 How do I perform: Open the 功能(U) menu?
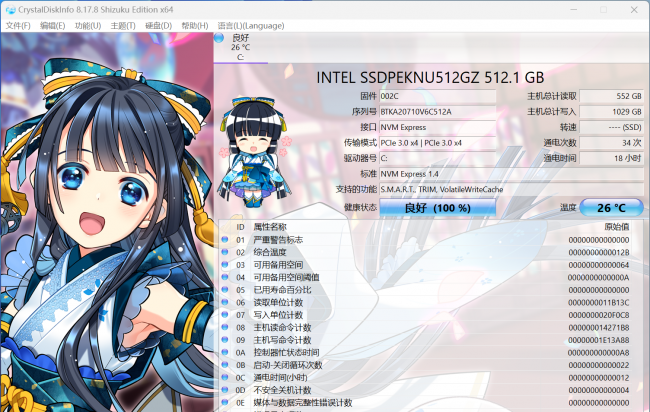pyautogui.click(x=87, y=26)
